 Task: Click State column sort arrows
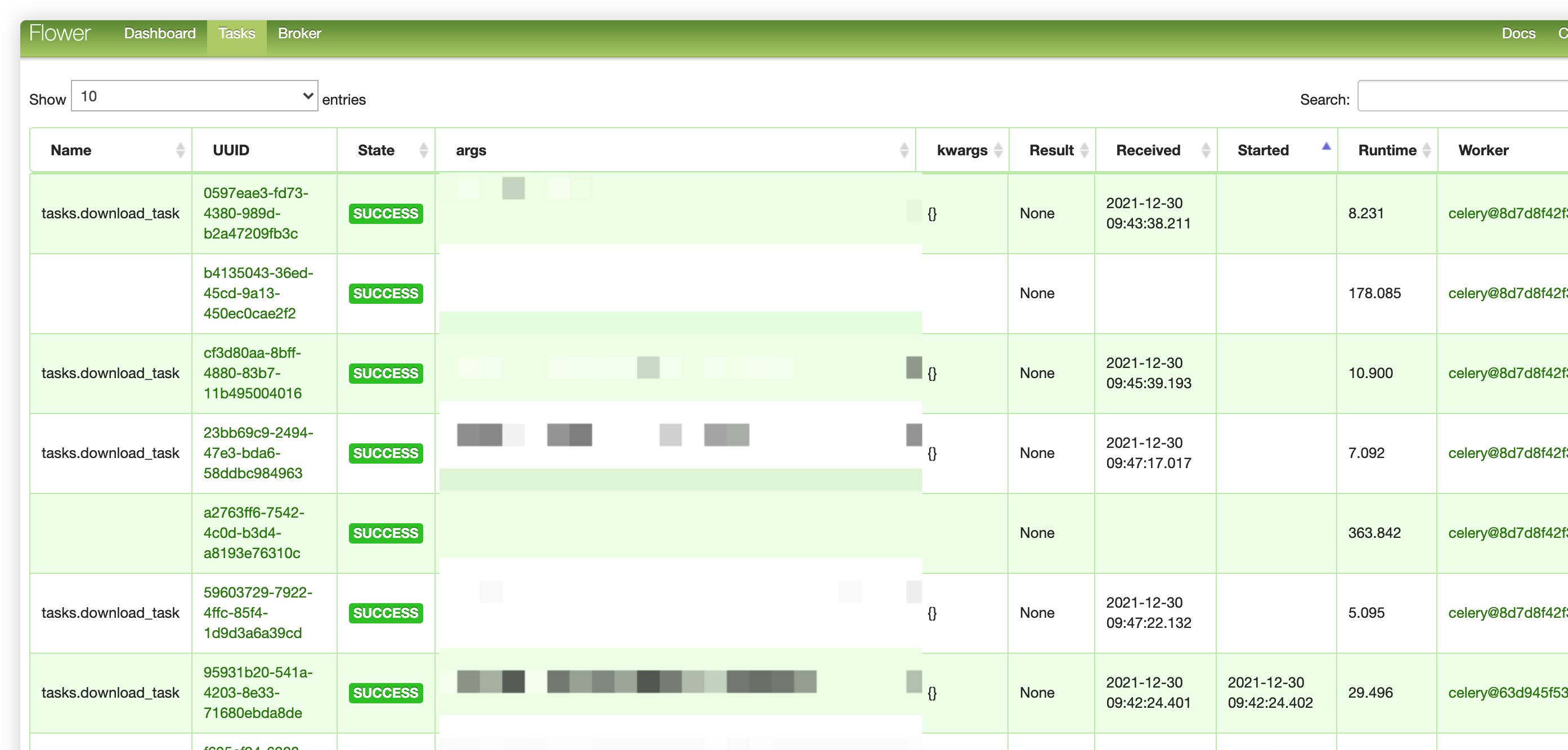[x=424, y=150]
